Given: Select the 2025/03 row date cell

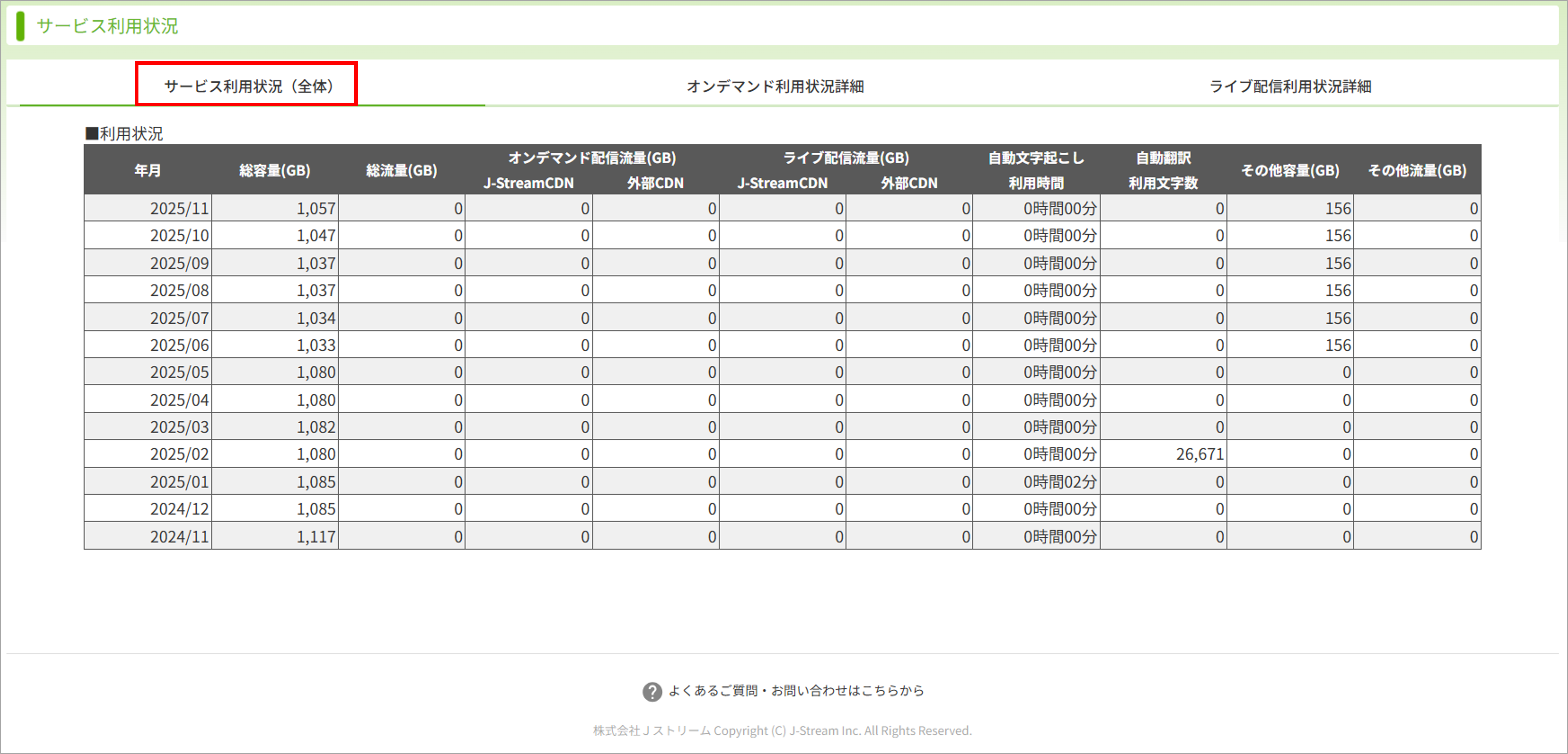Looking at the screenshot, I should click(148, 427).
